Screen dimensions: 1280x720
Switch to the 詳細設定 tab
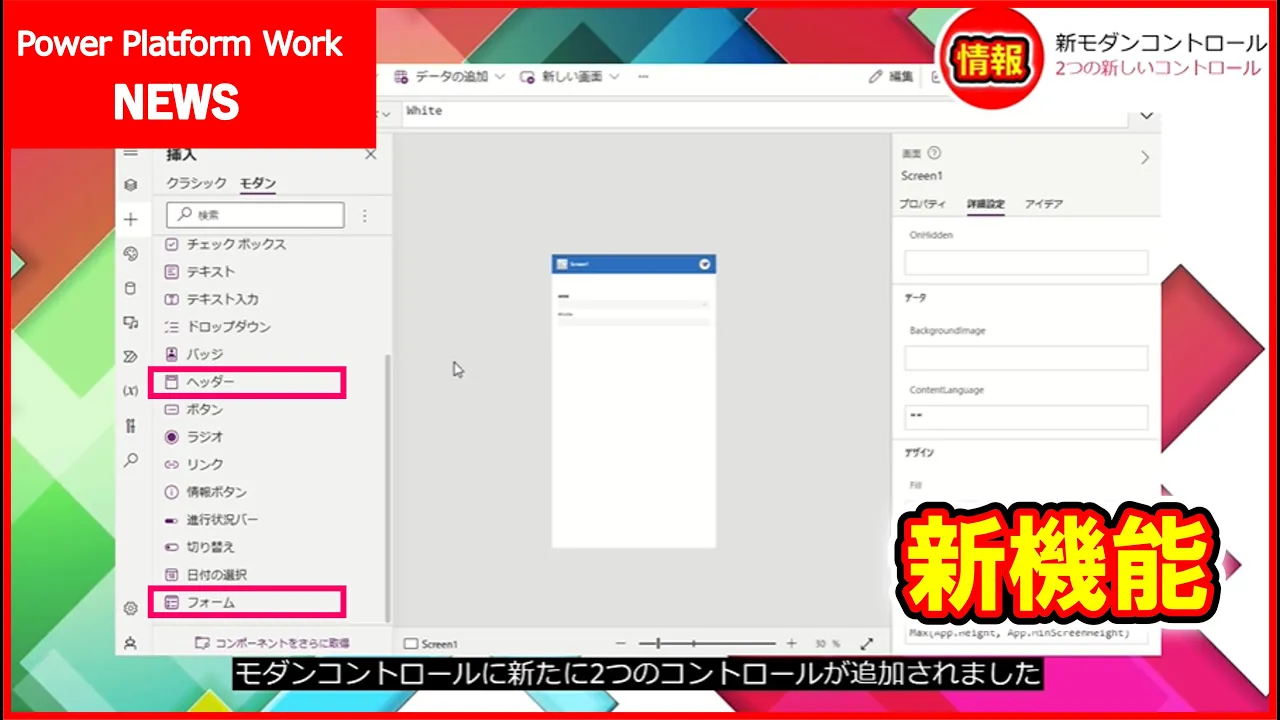pyautogui.click(x=985, y=204)
